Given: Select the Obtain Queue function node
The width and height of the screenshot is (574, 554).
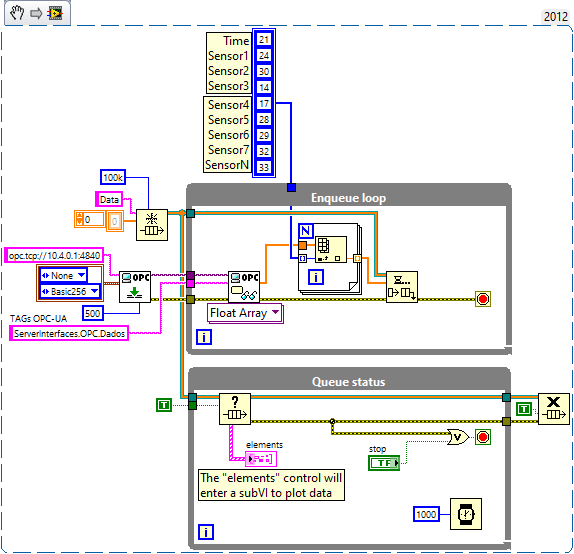Looking at the screenshot, I should (152, 225).
